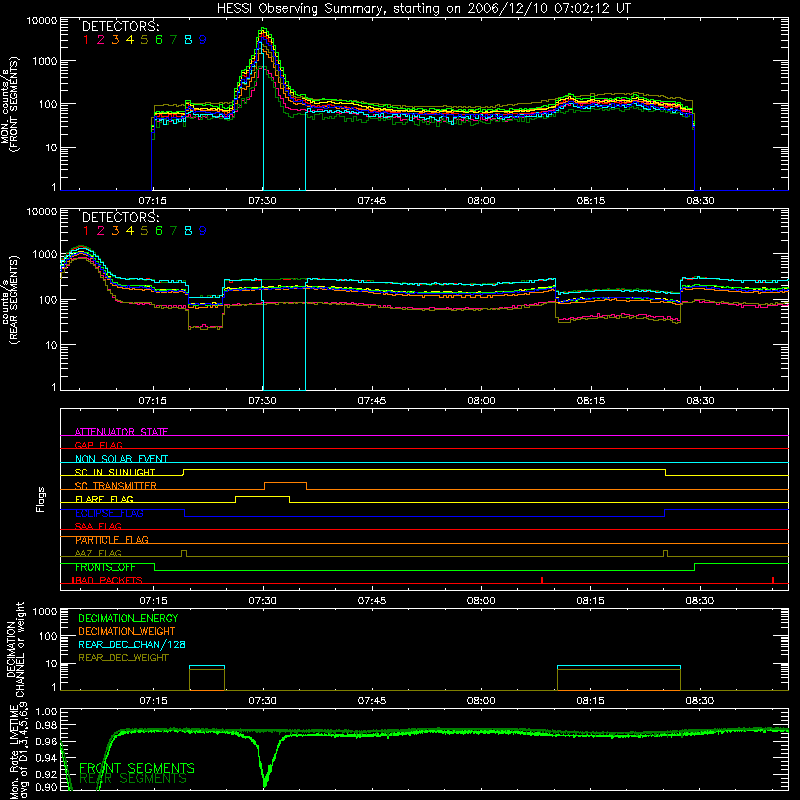The height and width of the screenshot is (800, 800).
Task: Click the FLARE_FLAG label
Action: (x=104, y=499)
